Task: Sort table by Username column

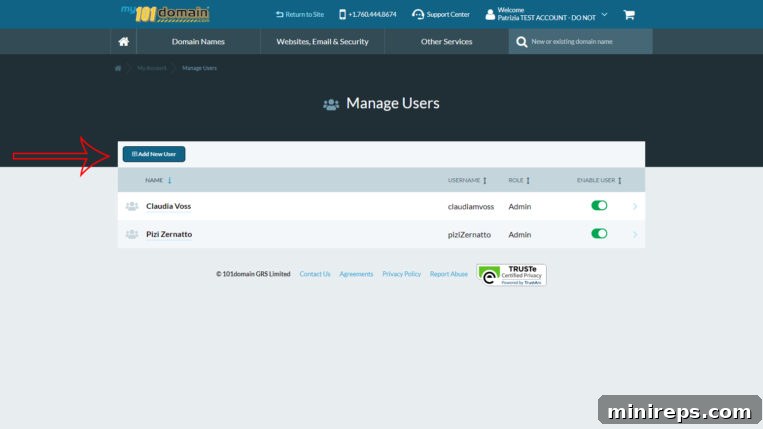Action: 467,180
